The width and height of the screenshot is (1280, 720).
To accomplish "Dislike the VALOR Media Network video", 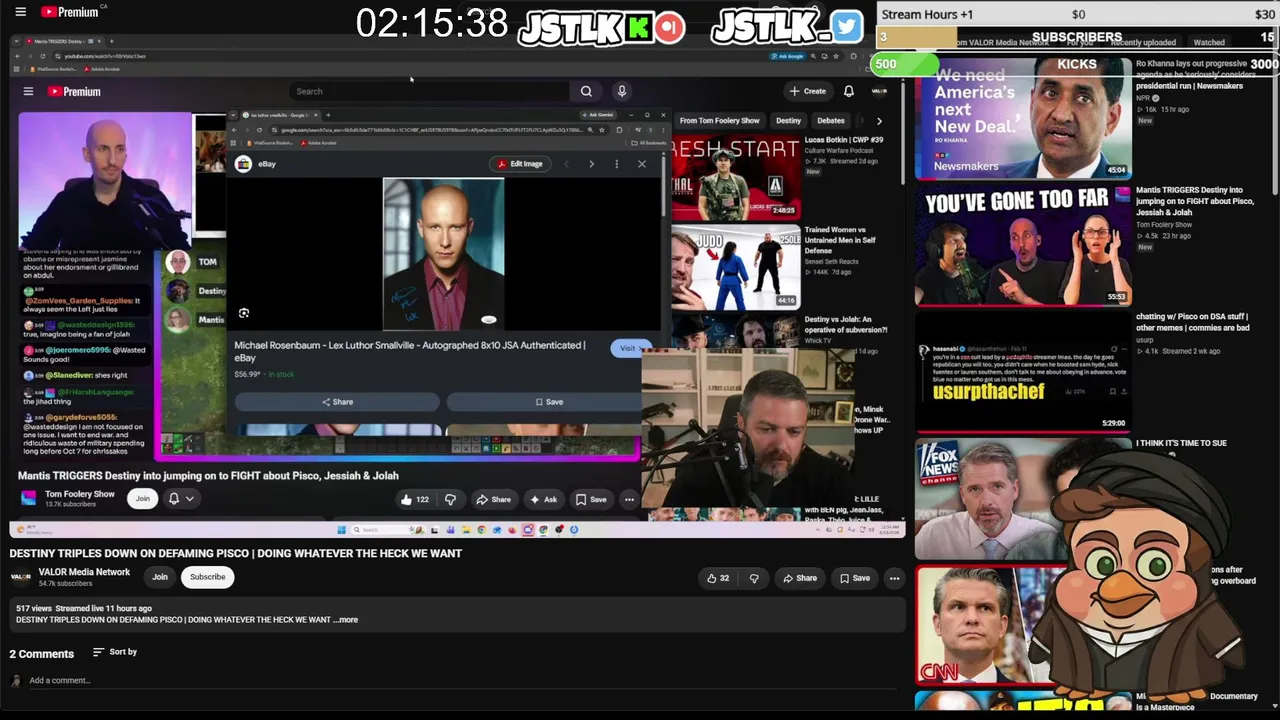I will [754, 578].
